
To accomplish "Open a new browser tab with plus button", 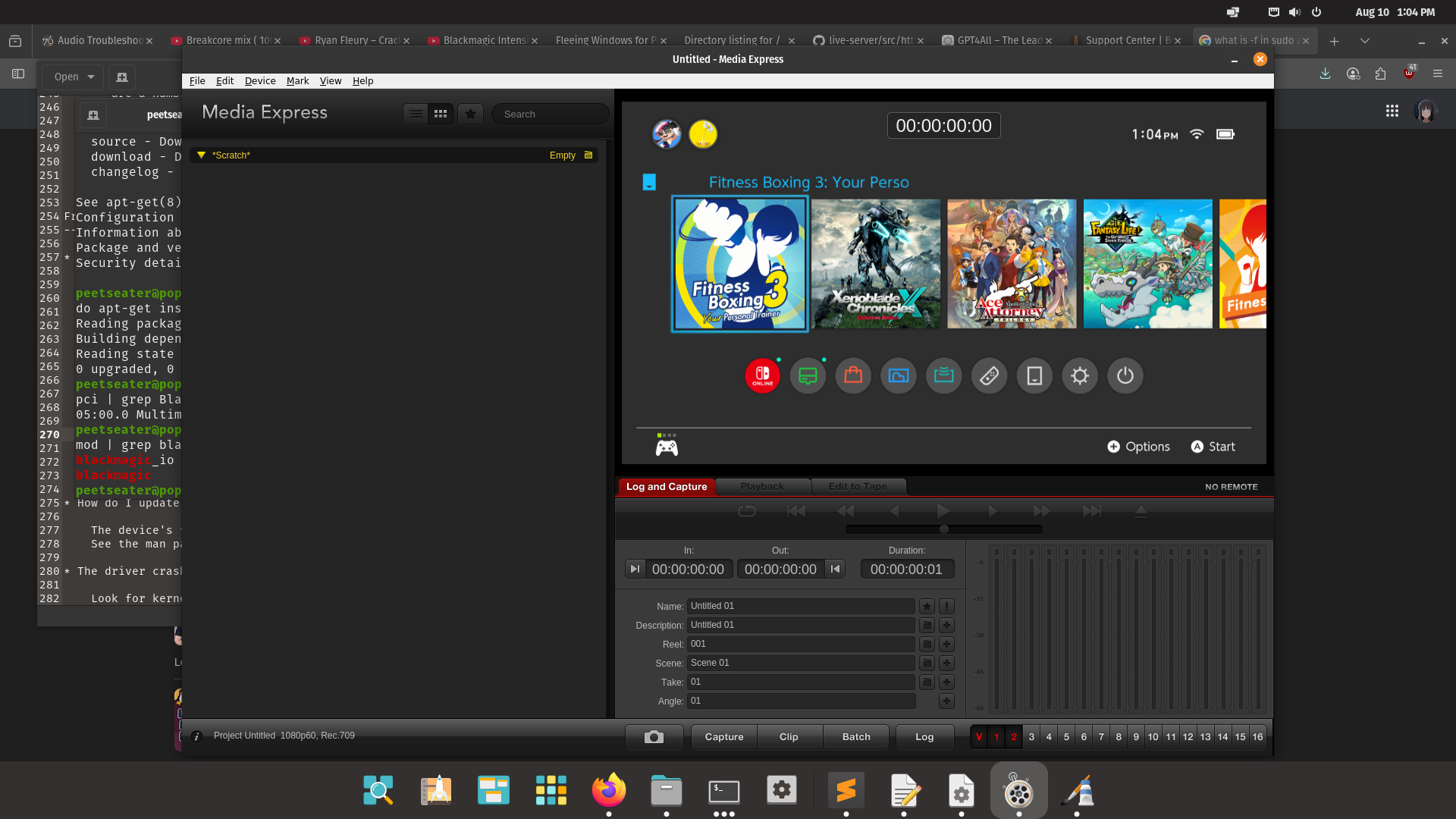I will click(1335, 41).
